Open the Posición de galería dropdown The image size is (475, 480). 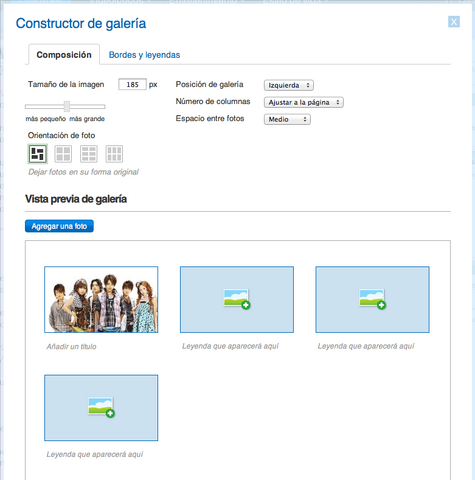[x=289, y=85]
